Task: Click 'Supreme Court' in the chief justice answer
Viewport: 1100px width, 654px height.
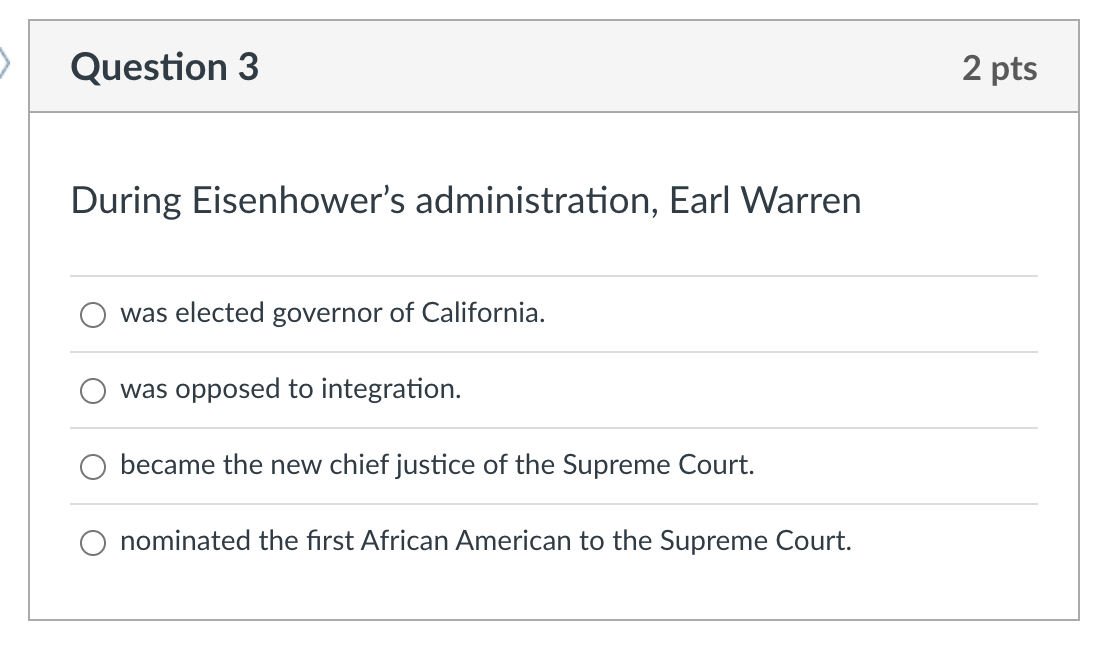Action: pos(658,465)
